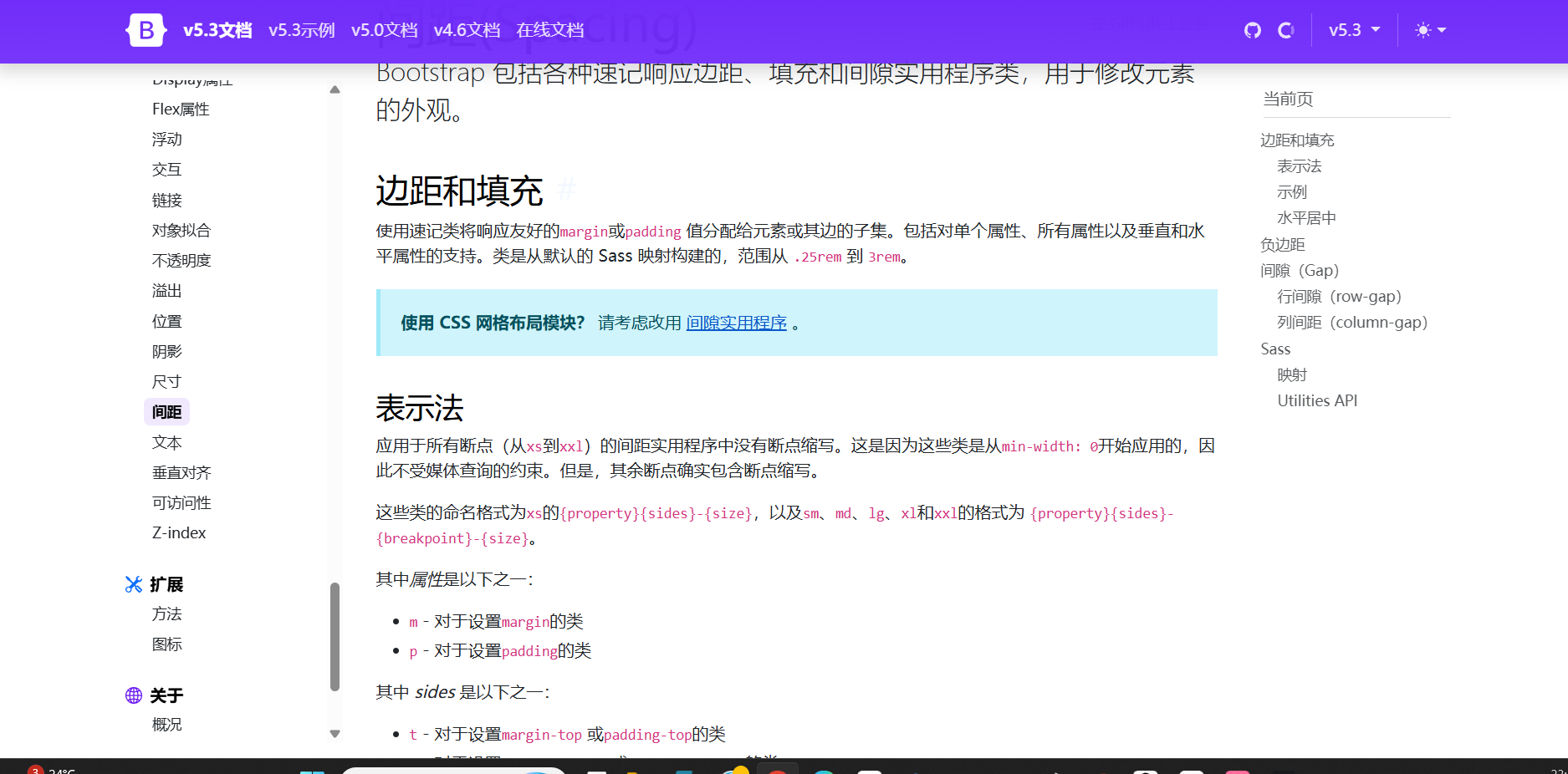Click the 表示法 section heading
Viewport: 1568px width, 774px height.
tap(420, 409)
